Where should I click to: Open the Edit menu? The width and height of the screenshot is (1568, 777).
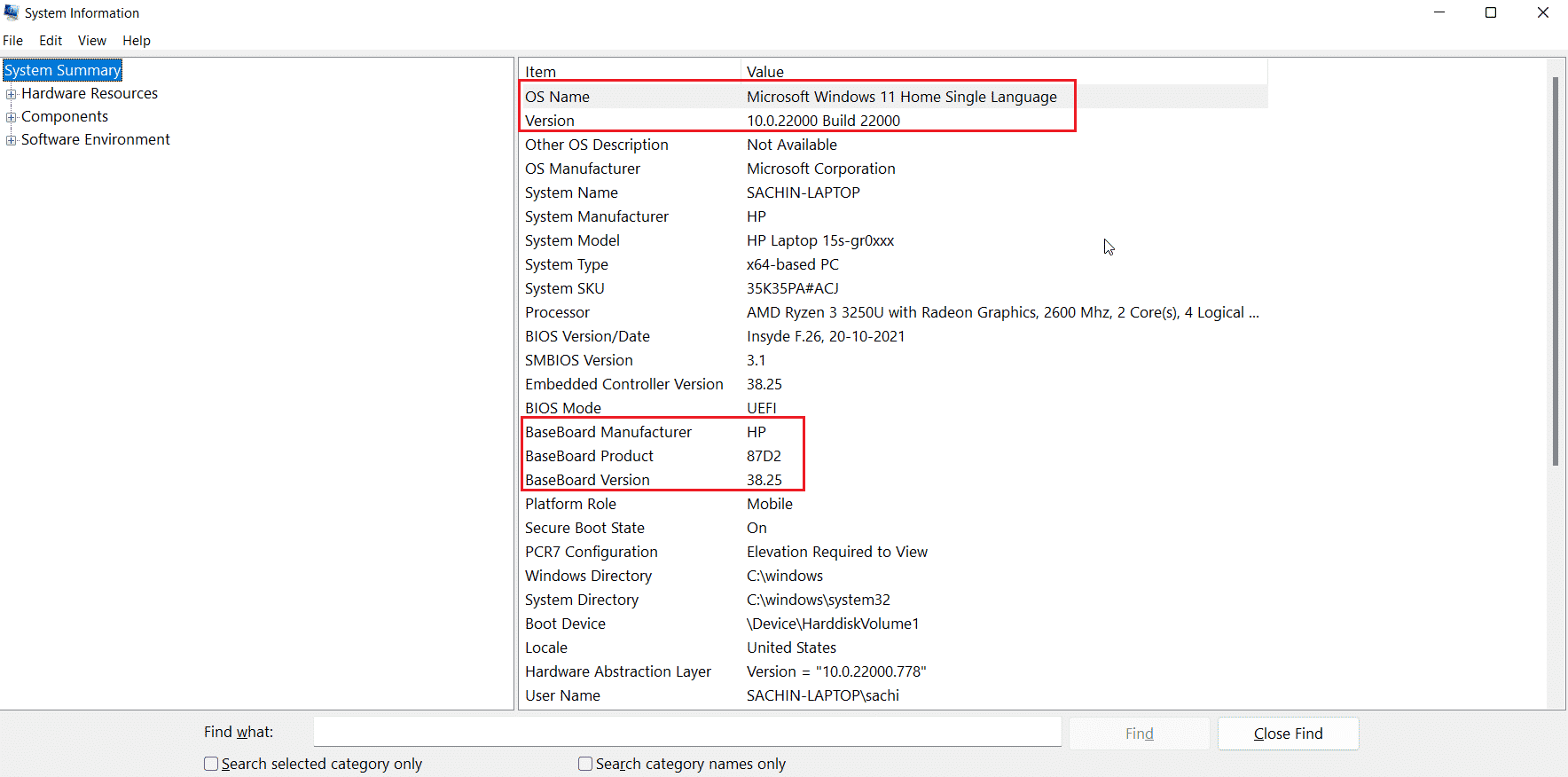[x=51, y=41]
